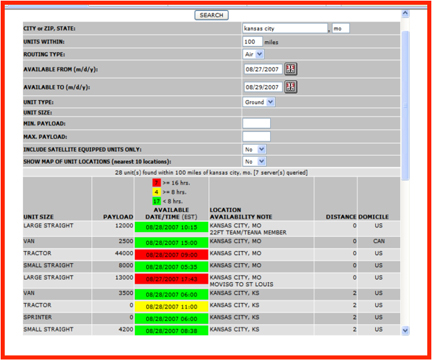Select the red 08/28/2007 09:00 tractor availability cell
Viewport: 432px width, 360px height.
point(171,255)
